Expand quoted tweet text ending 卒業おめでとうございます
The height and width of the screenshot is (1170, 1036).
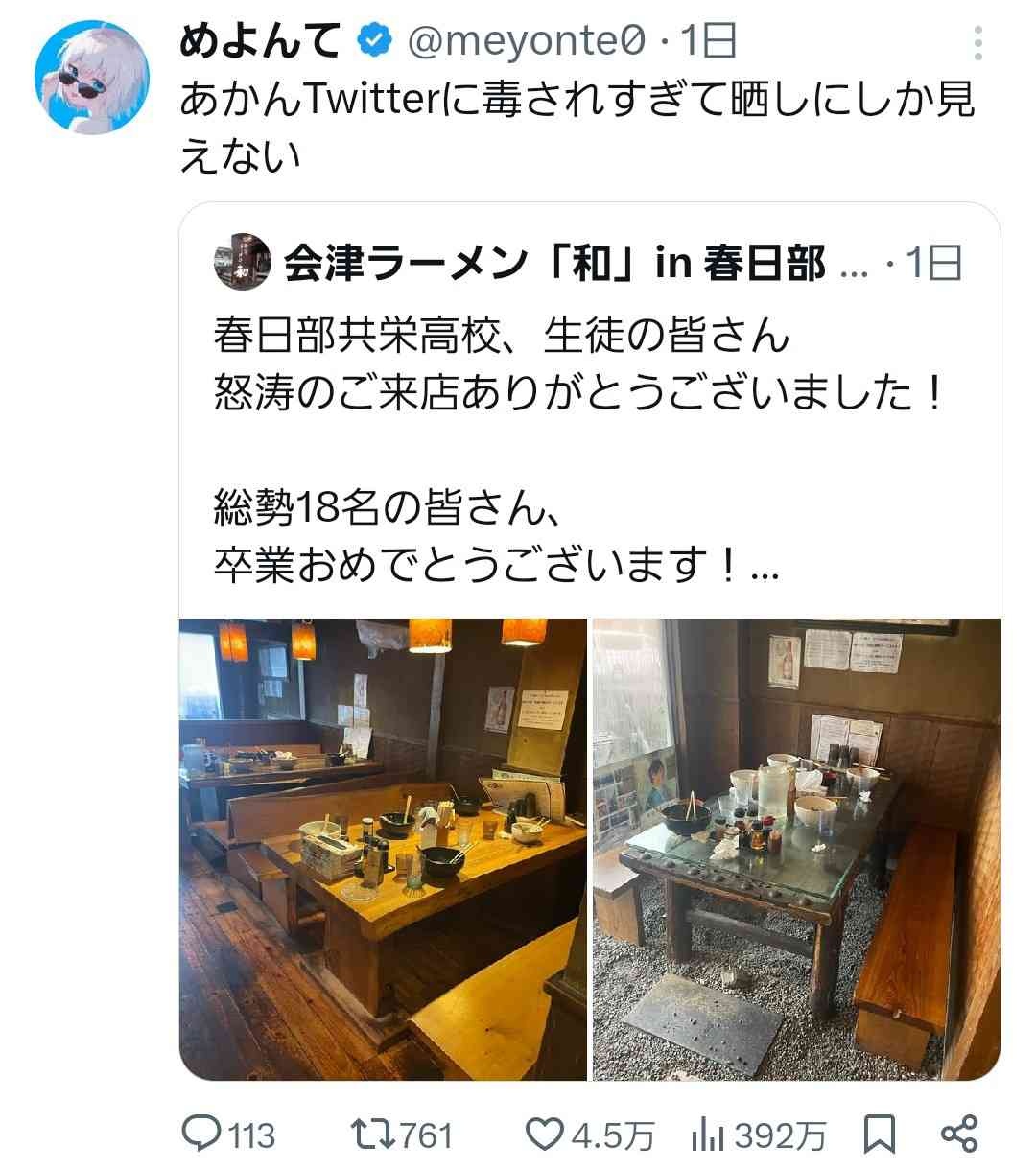497,568
